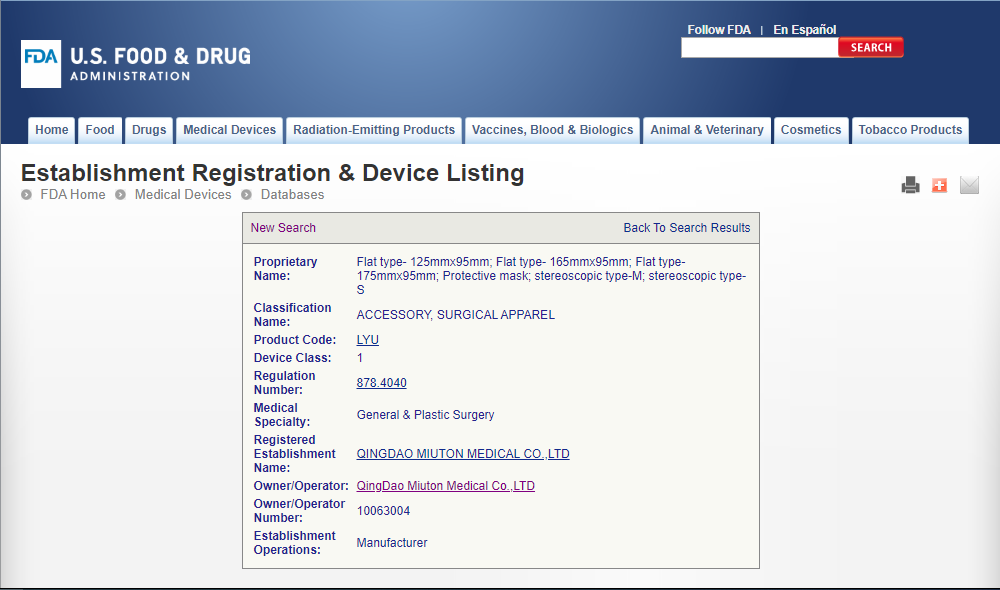Click the Proprietary Name label

(285, 269)
